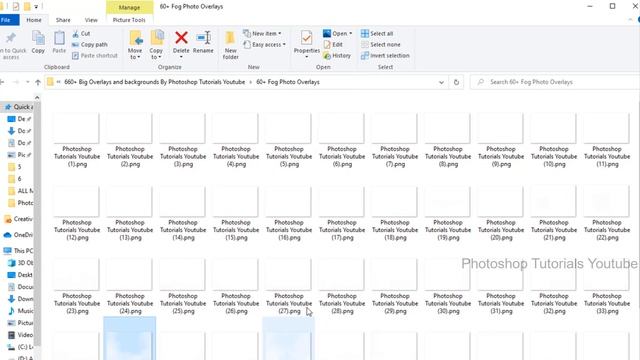
Task: Refresh the current folder
Action: [456, 82]
